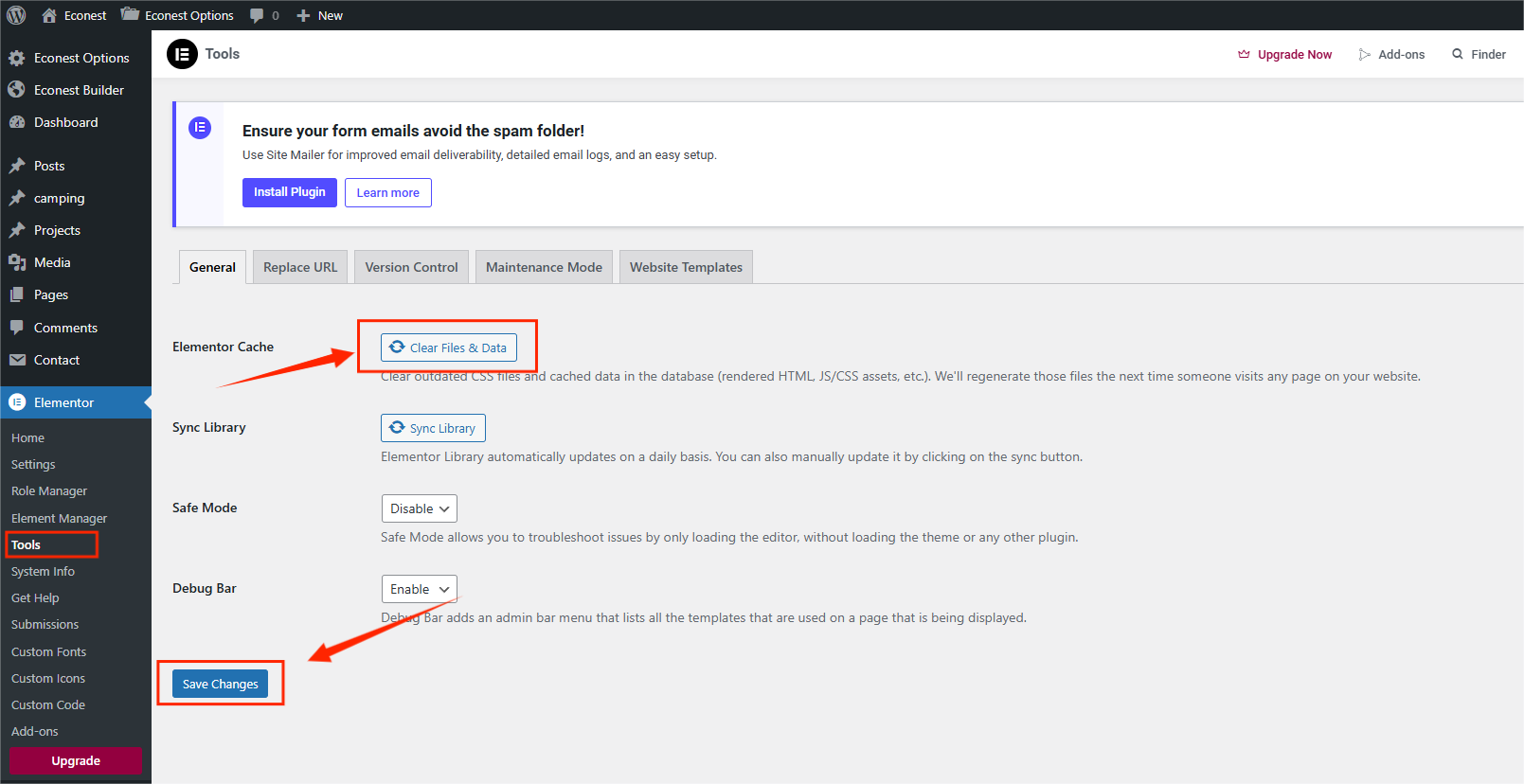Screen dimensions: 1524x784
Task: Open the Safe Mode dropdown
Action: coord(420,508)
